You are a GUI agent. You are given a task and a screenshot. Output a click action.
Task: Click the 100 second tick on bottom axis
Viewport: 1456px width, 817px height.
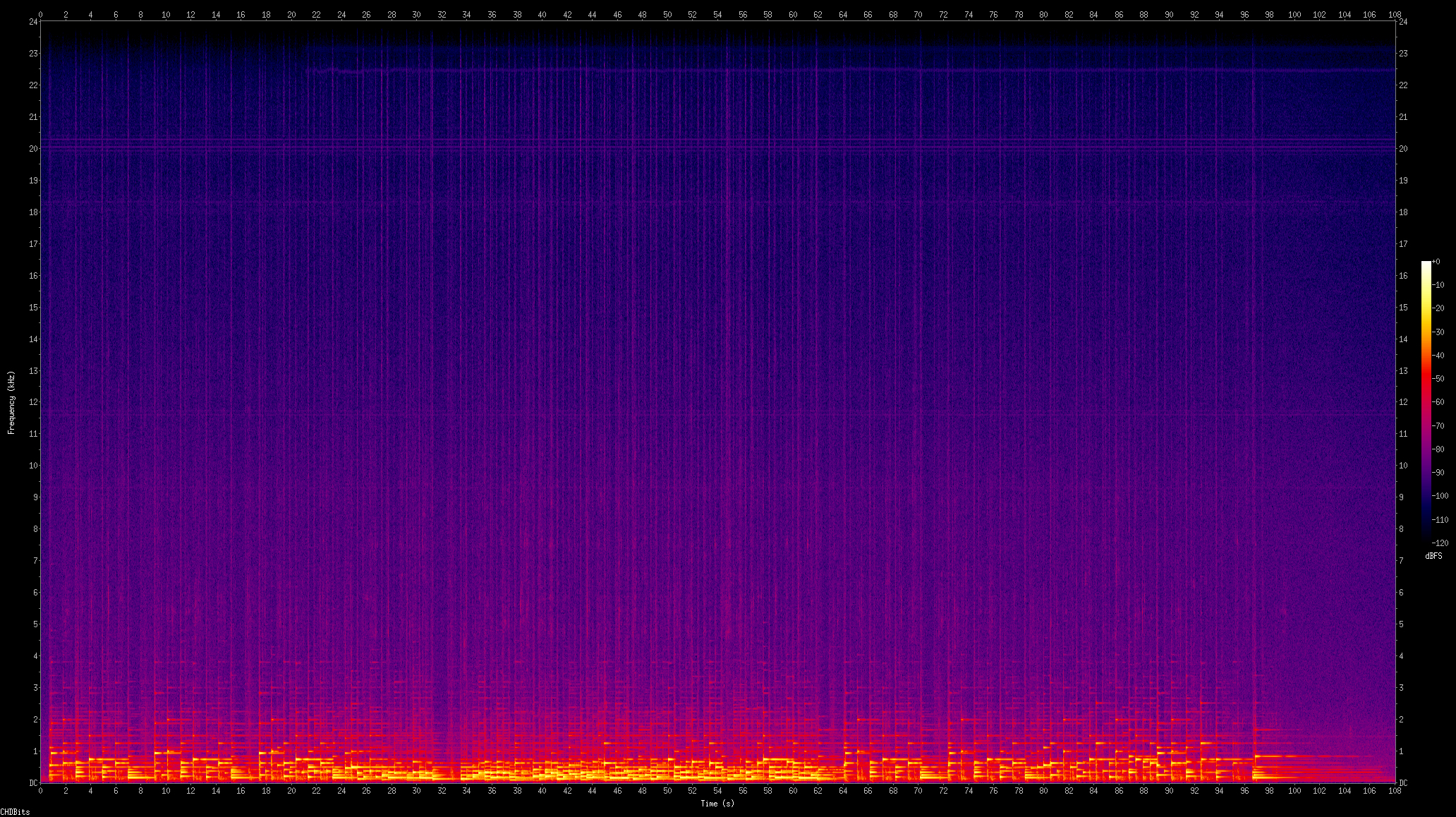click(1294, 791)
